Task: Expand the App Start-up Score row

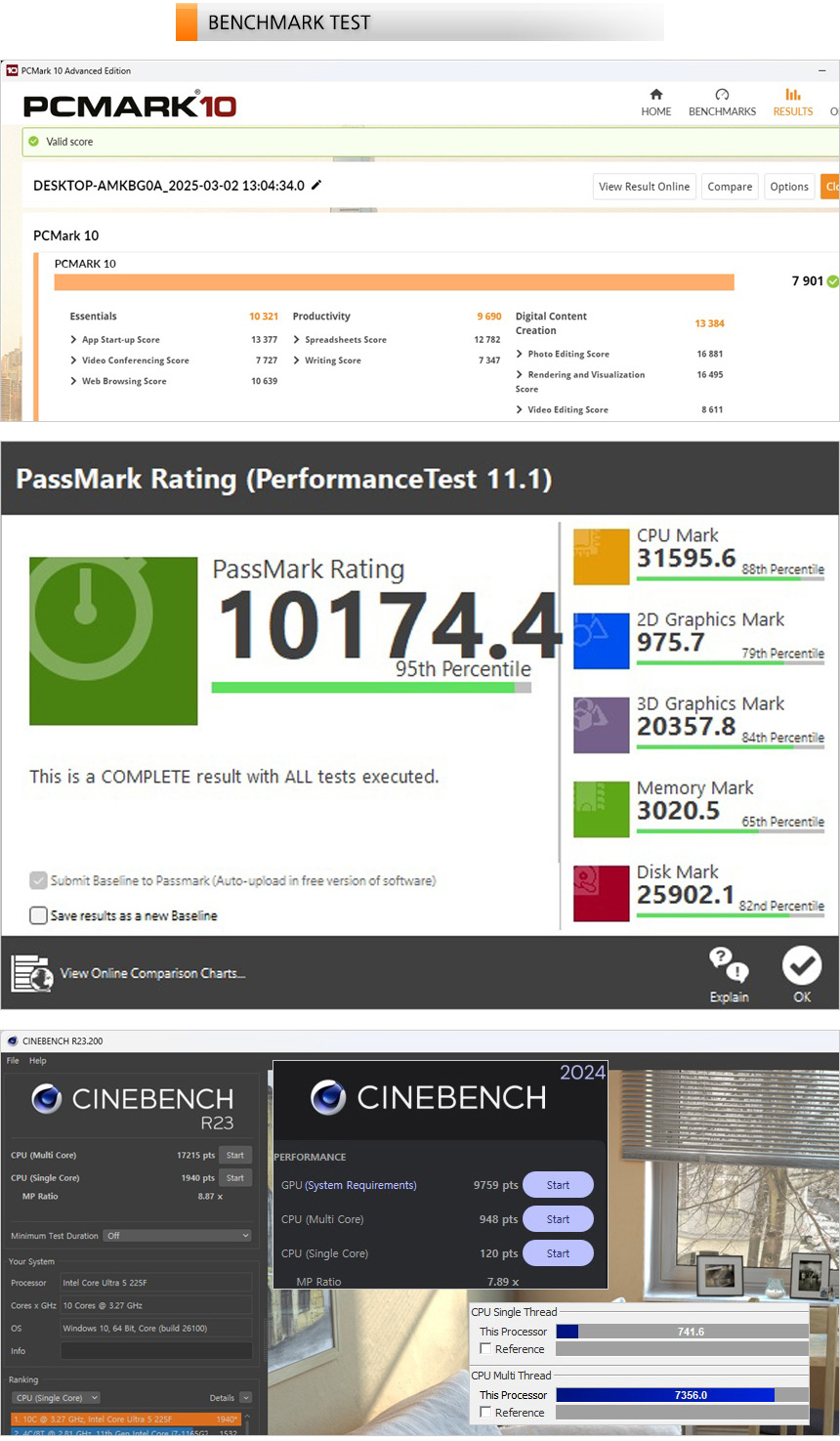Action: 73,340
